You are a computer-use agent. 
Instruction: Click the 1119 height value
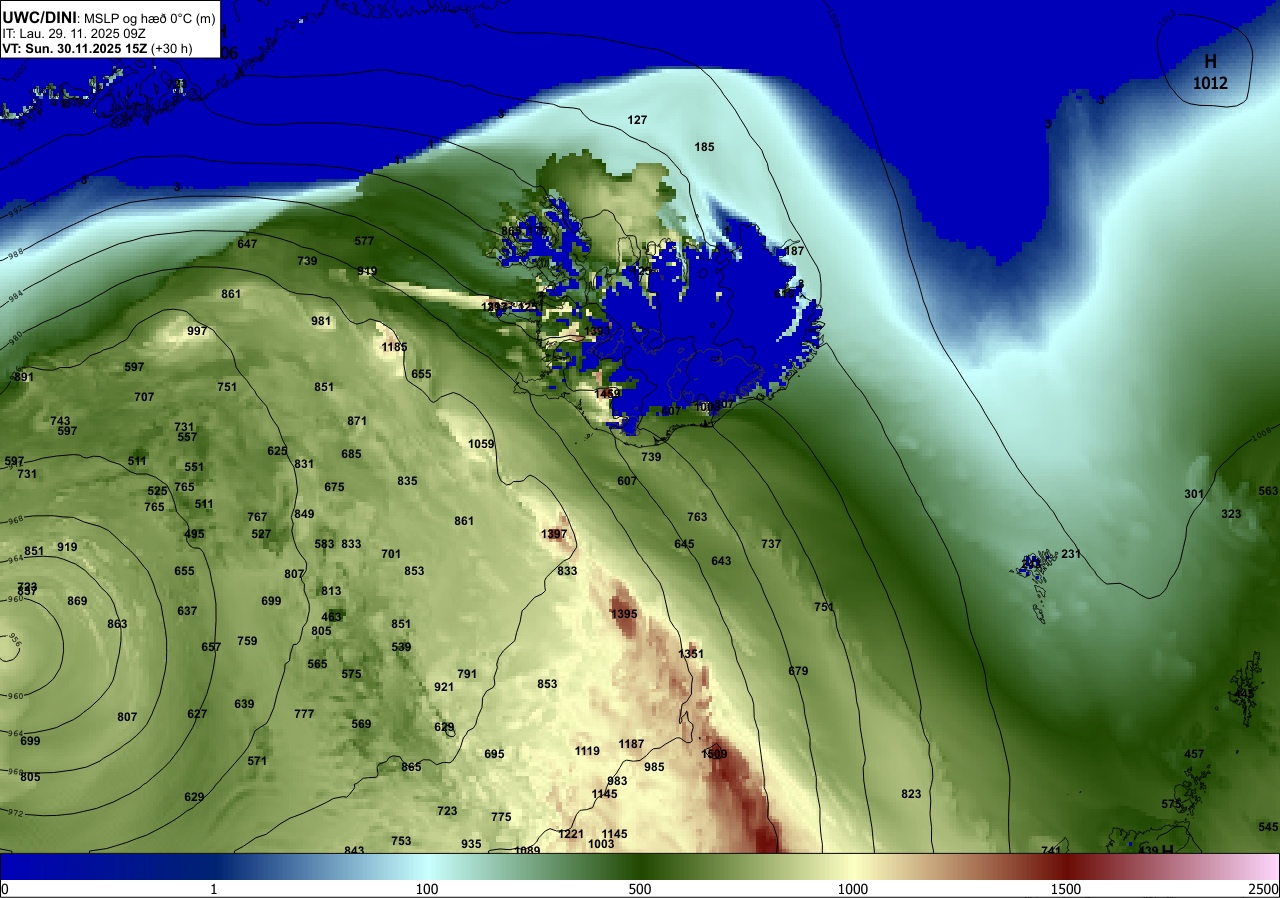pyautogui.click(x=587, y=751)
